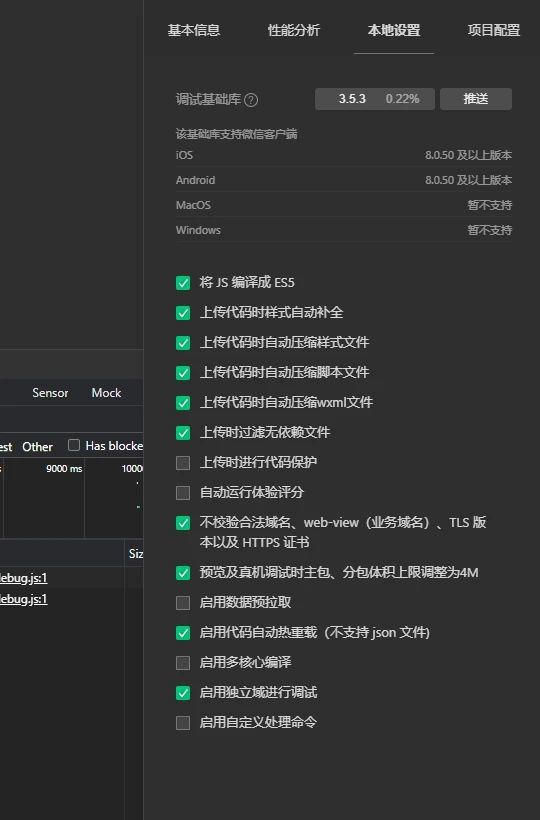This screenshot has height=820, width=540.
Task: Click the iOS supported version text 8.0.50 及以上版本
Action: [468, 155]
